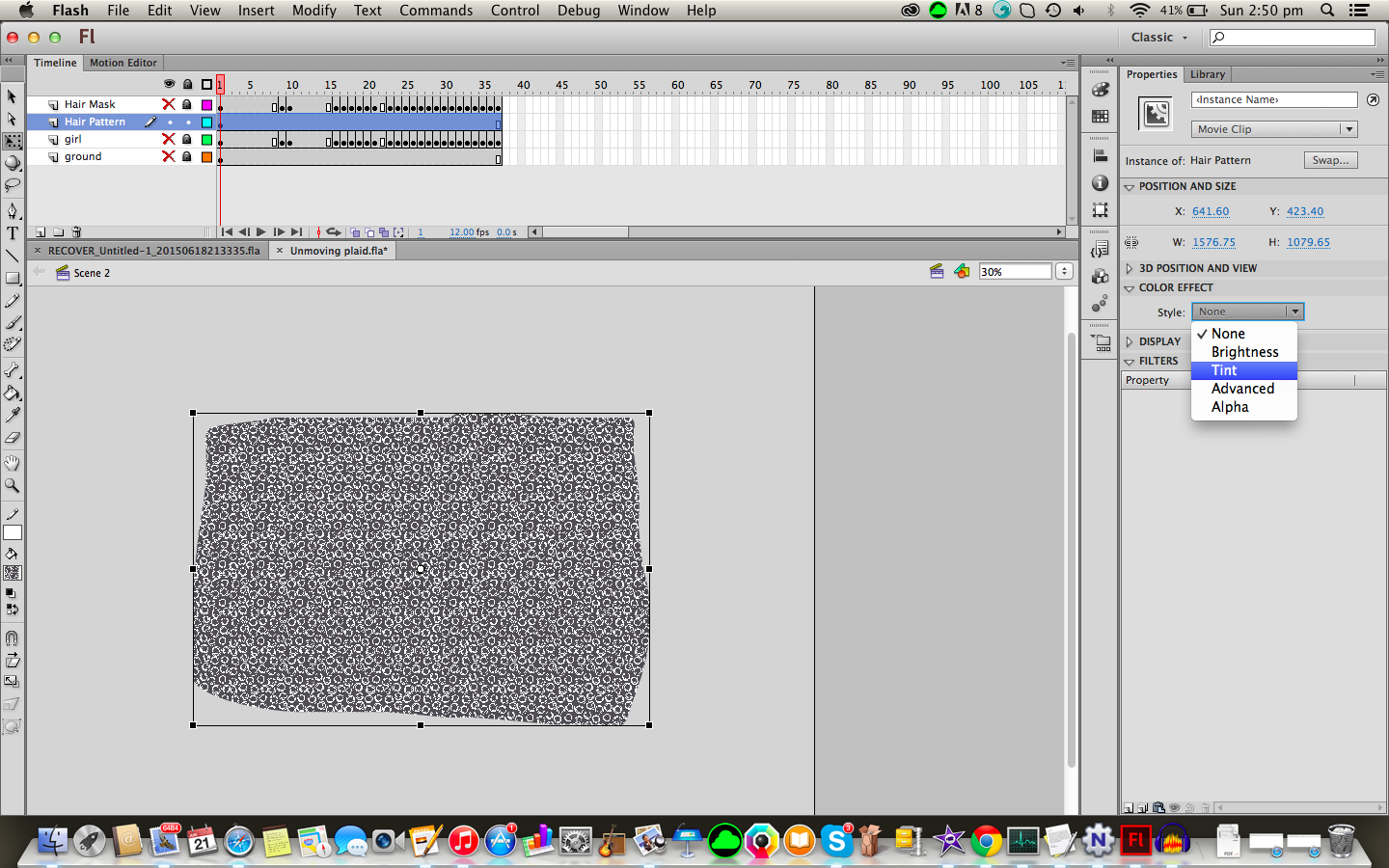Expand the Display section

(x=1130, y=341)
